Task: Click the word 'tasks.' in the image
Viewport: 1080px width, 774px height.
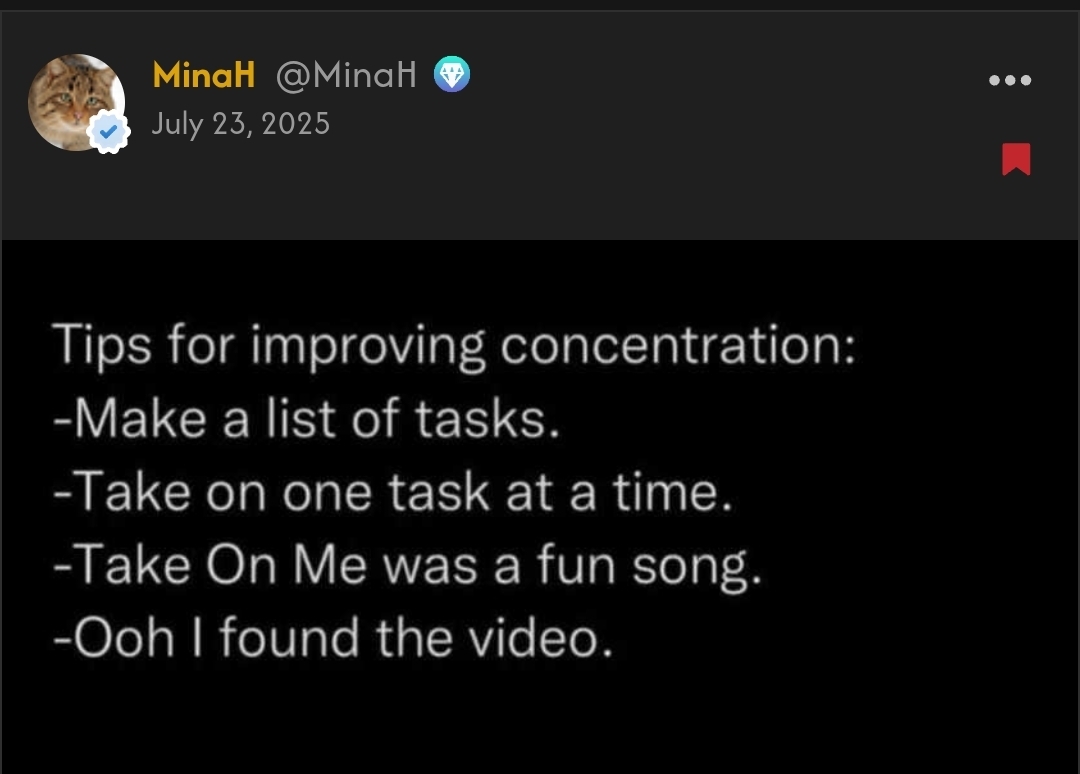Action: pyautogui.click(x=488, y=419)
